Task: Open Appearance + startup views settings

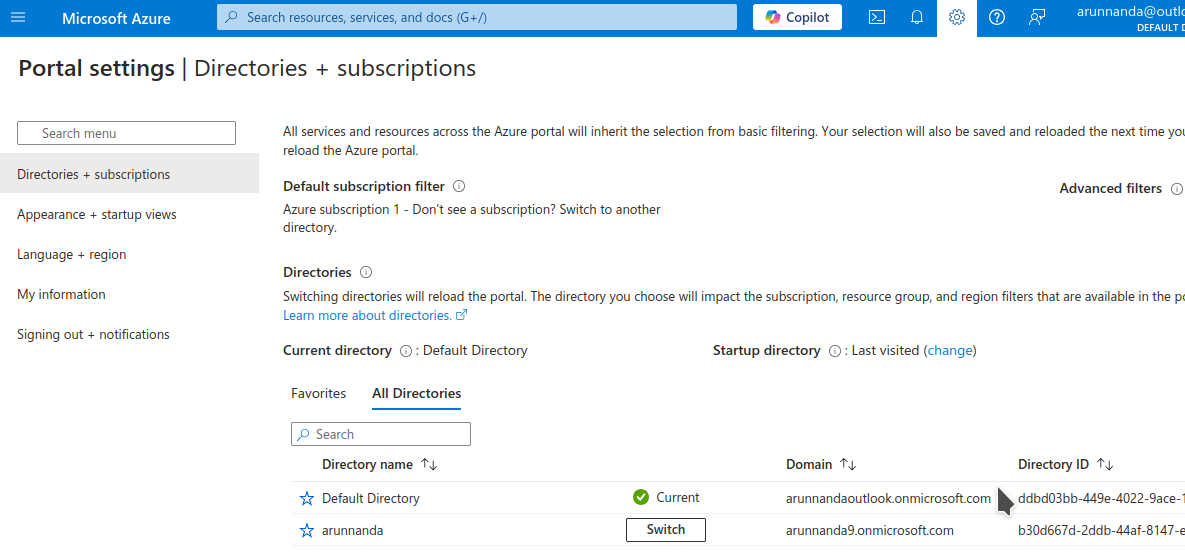Action: click(96, 214)
